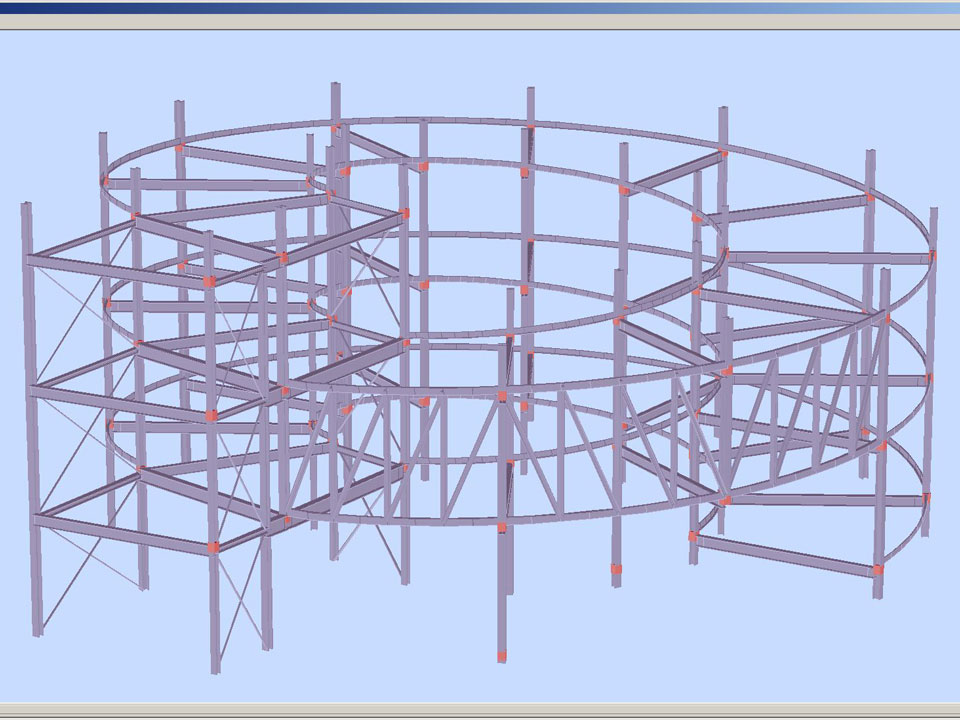Click red joint at right end of lowest ramp beam
The image size is (960, 720).
pos(878,570)
